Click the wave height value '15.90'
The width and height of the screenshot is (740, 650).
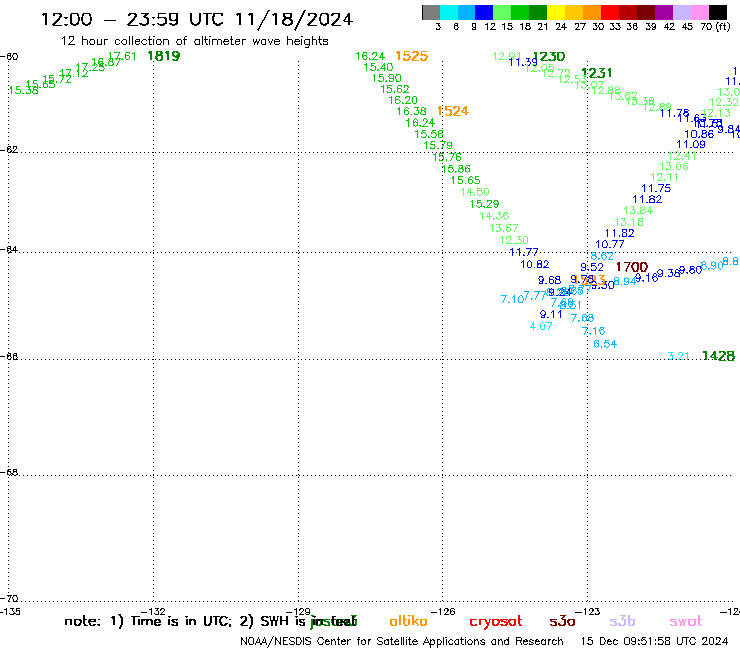coord(387,78)
